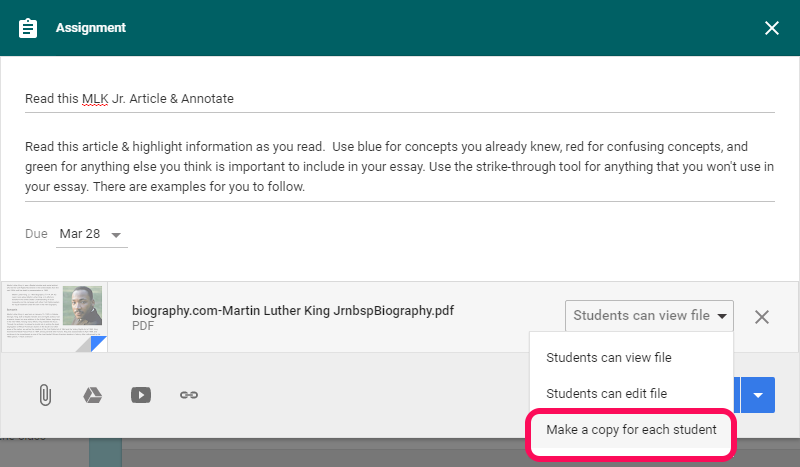This screenshot has height=467, width=800.
Task: Select 'Students can edit file' option
Action: point(606,394)
